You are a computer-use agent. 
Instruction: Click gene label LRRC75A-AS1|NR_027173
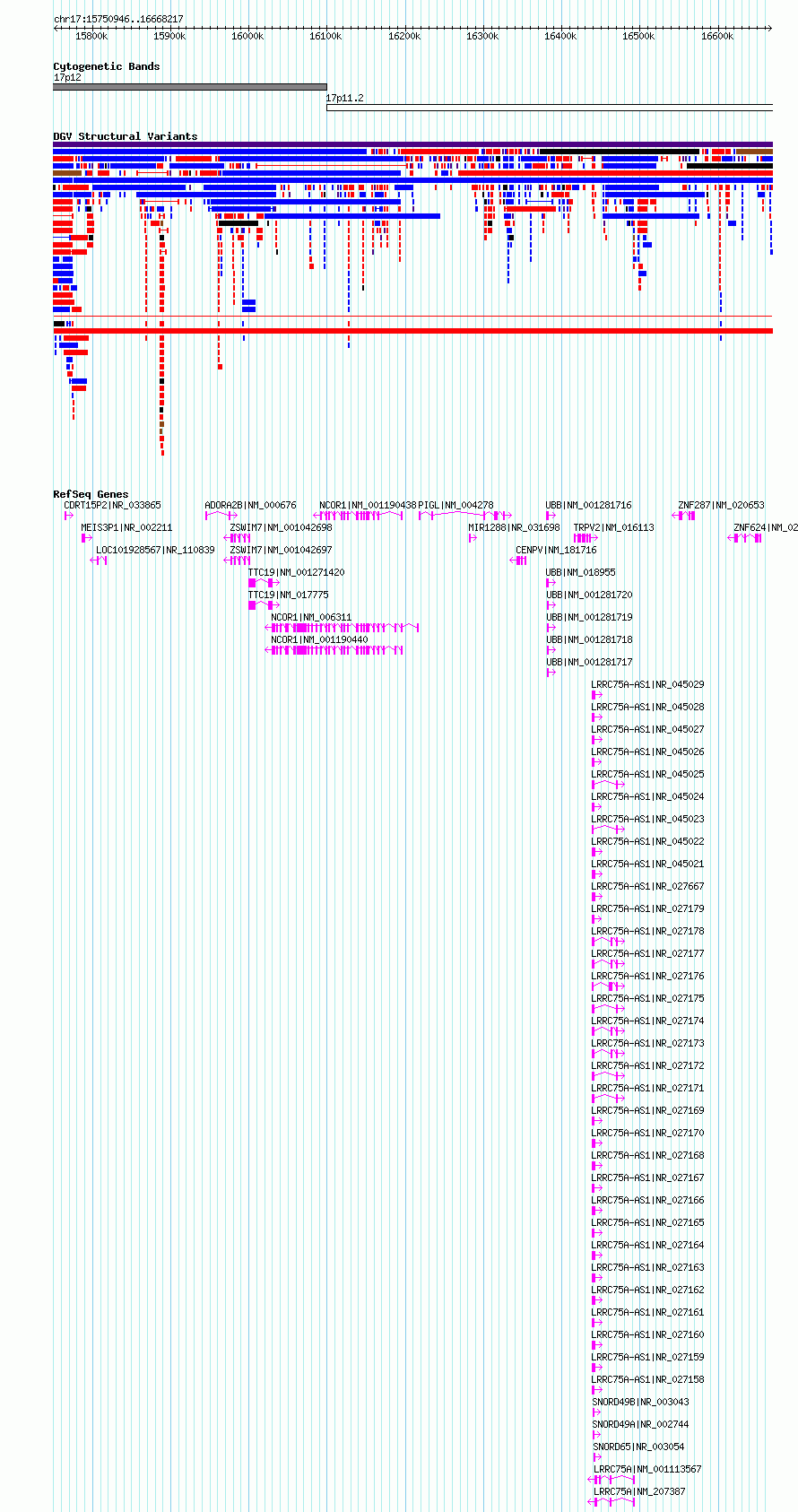[647, 1043]
